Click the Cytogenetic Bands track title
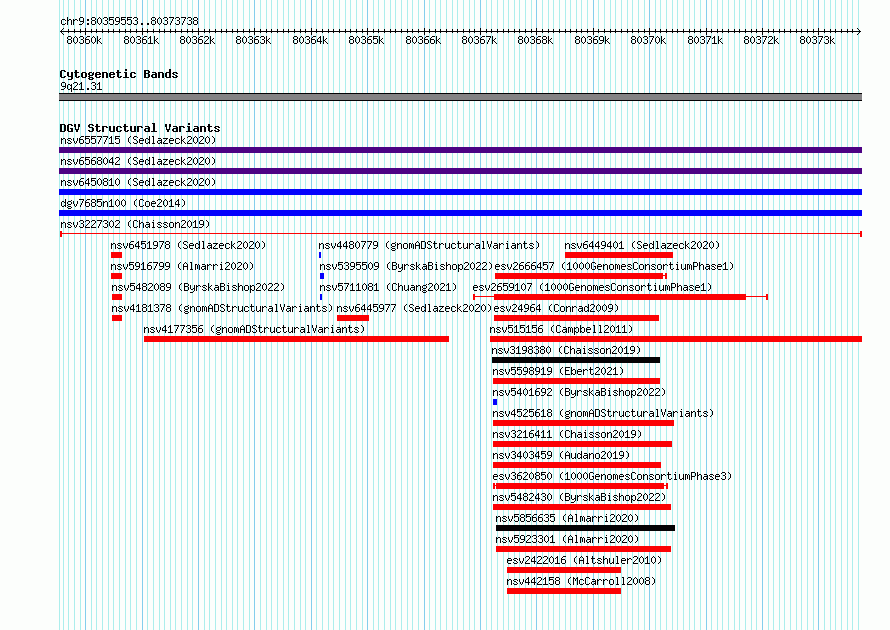The height and width of the screenshot is (630, 890). 119,74
